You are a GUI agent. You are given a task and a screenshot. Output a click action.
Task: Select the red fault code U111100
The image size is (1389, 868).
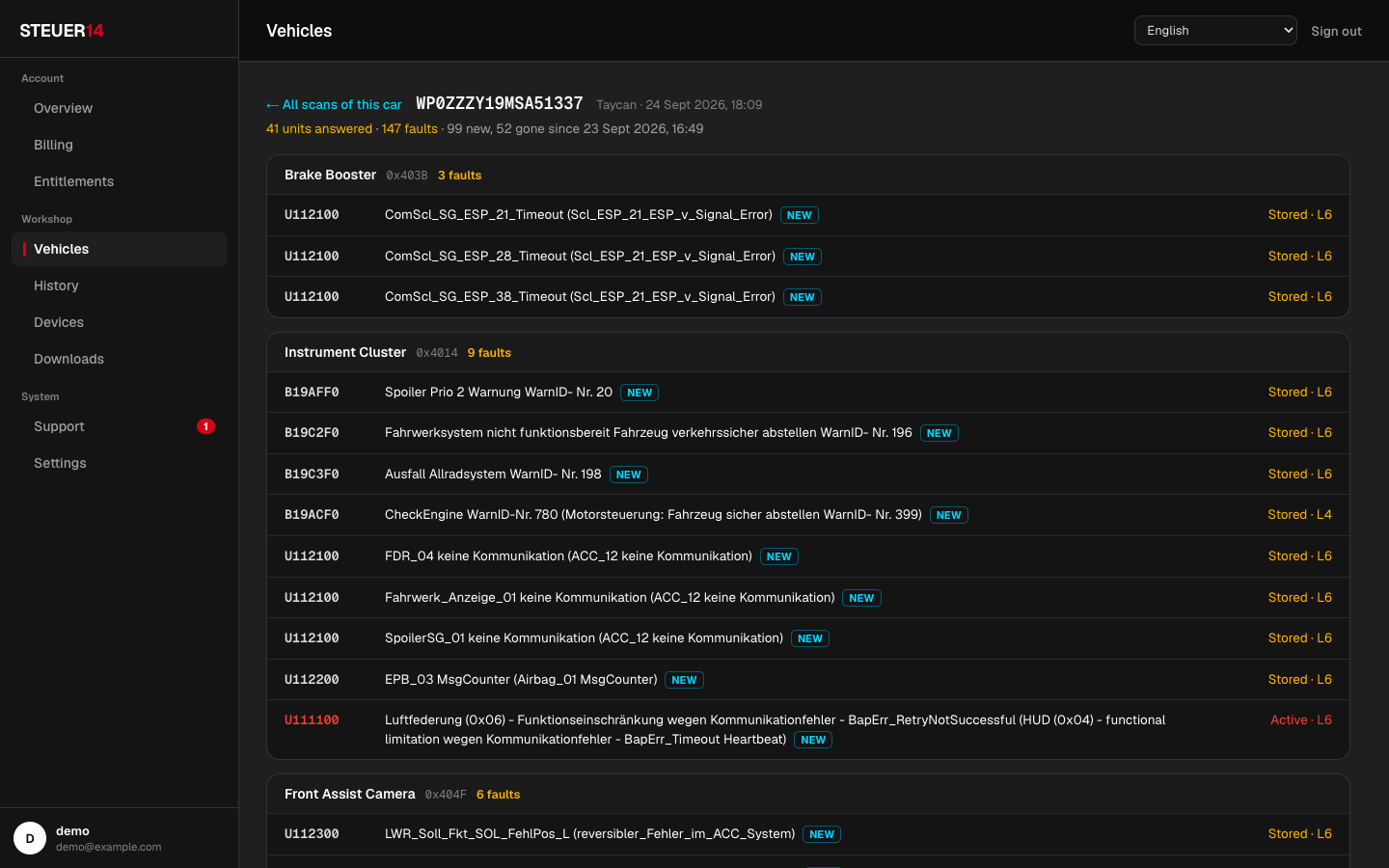point(312,720)
